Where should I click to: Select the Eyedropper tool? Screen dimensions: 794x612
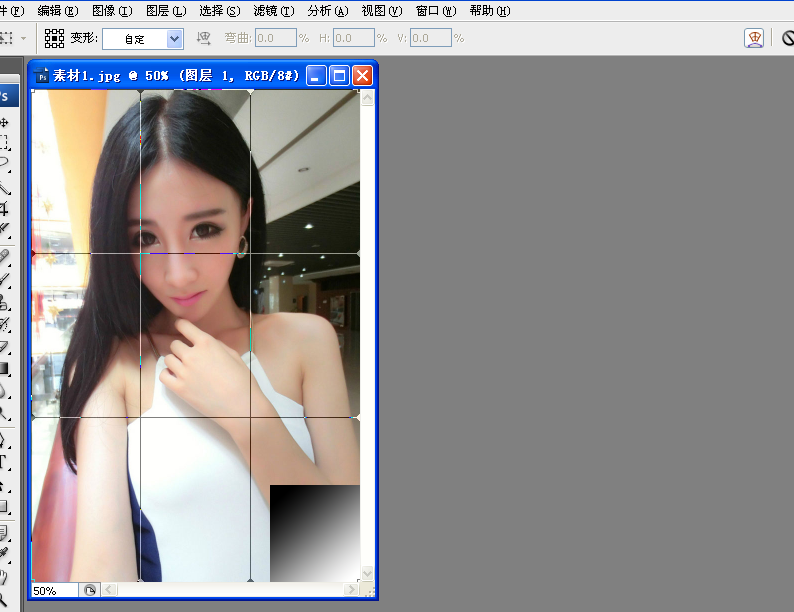click(4, 554)
